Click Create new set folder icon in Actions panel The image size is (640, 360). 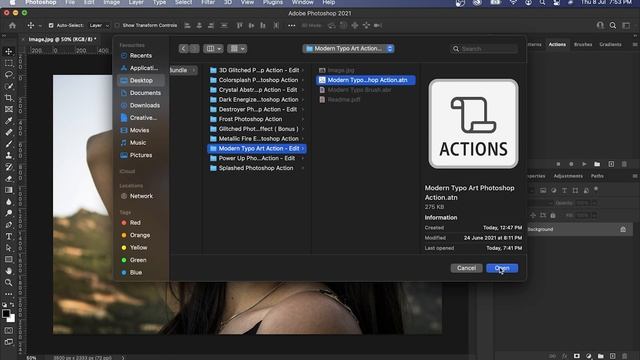(597, 164)
